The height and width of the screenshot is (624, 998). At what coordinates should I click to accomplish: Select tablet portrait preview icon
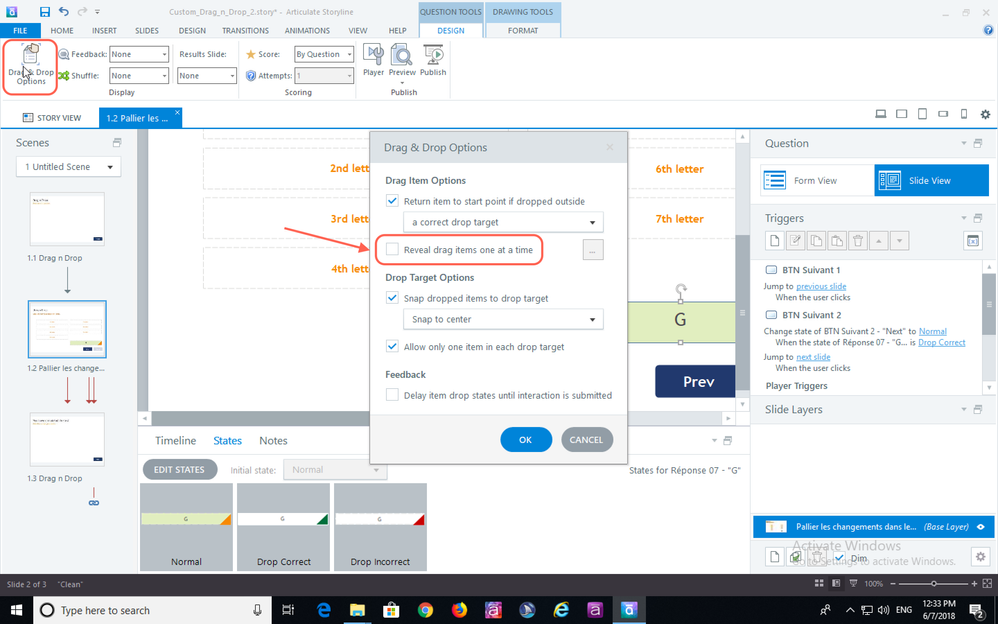point(922,114)
